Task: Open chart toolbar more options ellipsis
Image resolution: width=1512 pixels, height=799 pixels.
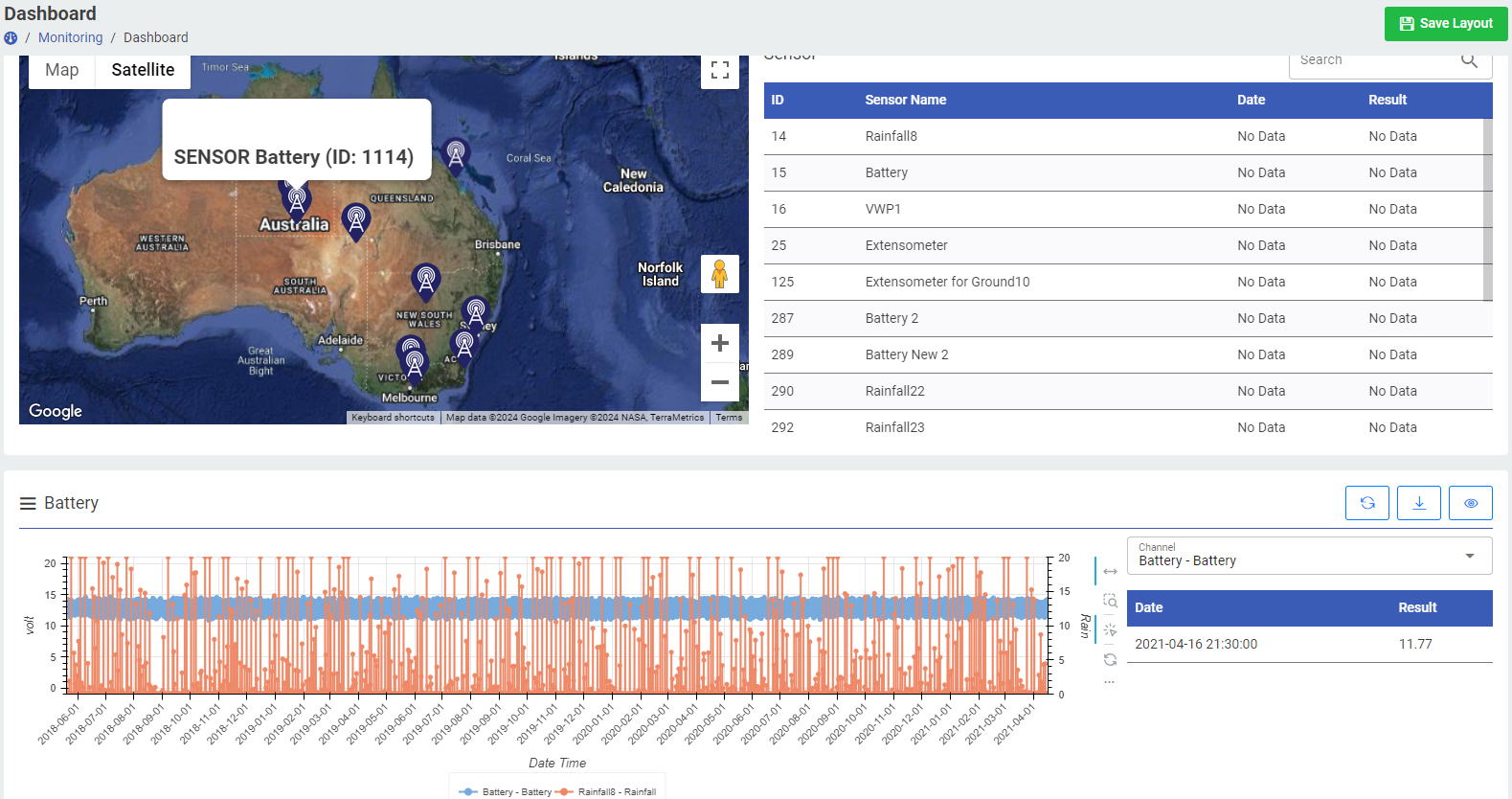Action: tap(1110, 682)
